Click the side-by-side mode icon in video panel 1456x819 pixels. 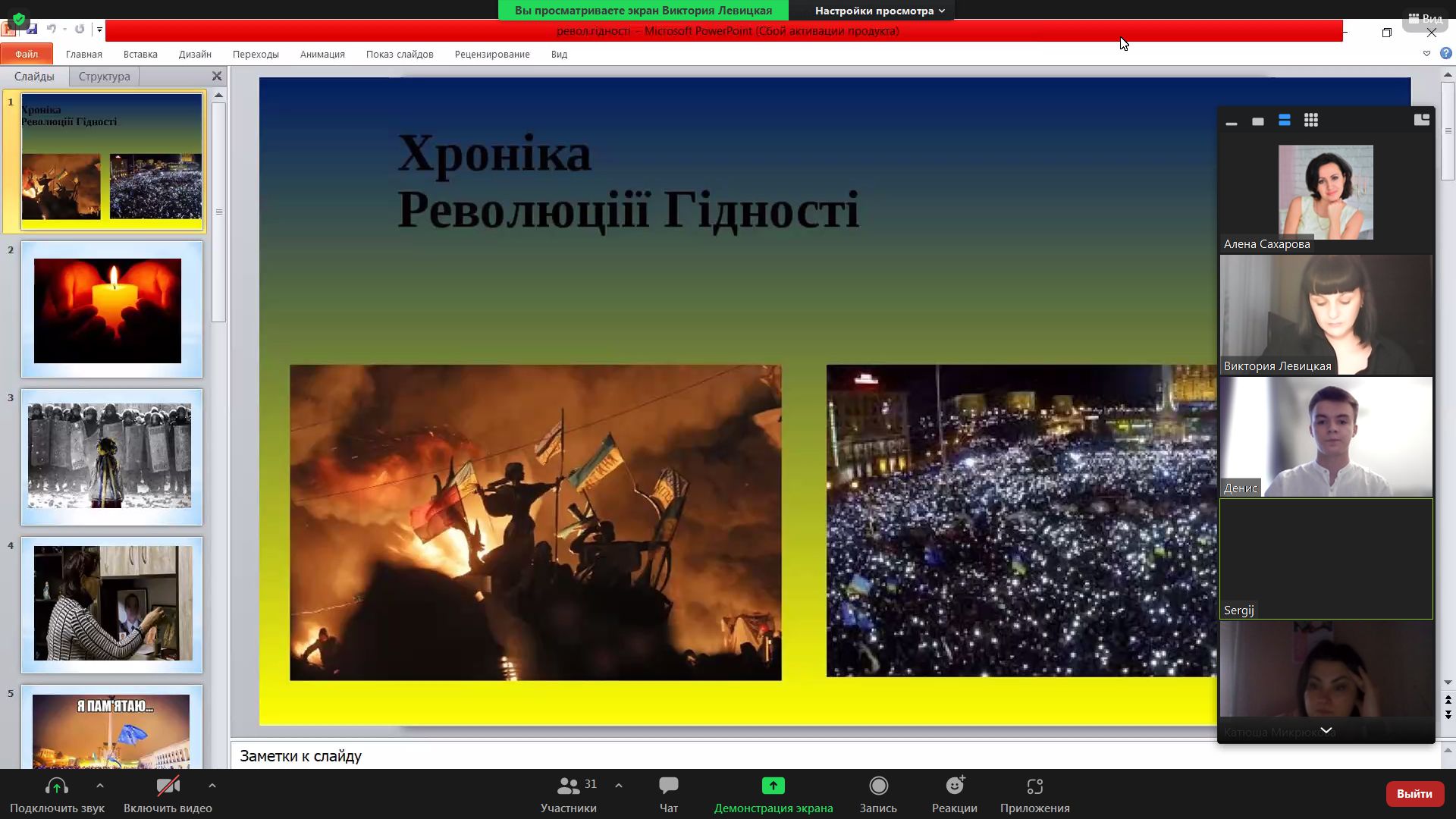coord(1422,120)
